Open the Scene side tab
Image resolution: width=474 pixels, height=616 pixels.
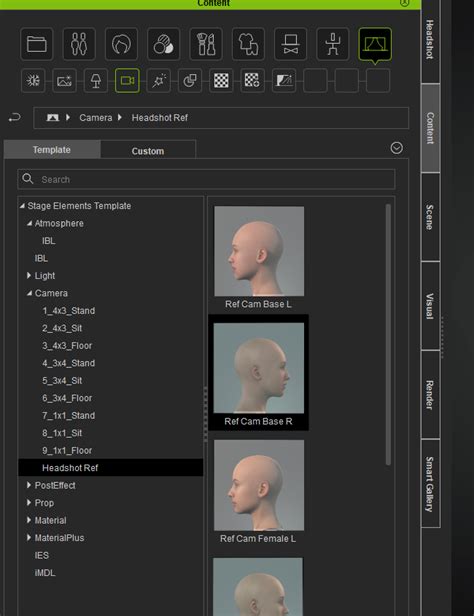(x=430, y=217)
